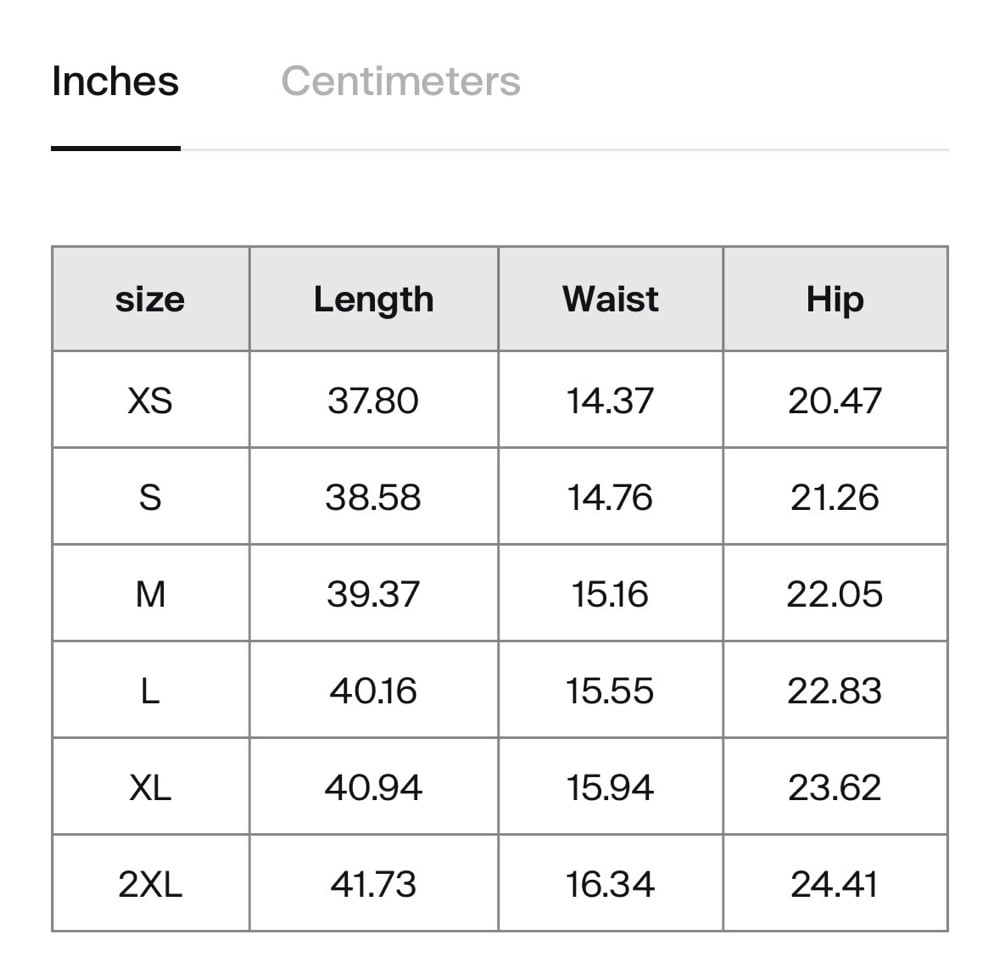Click the L length value 40.16

pos(373,691)
